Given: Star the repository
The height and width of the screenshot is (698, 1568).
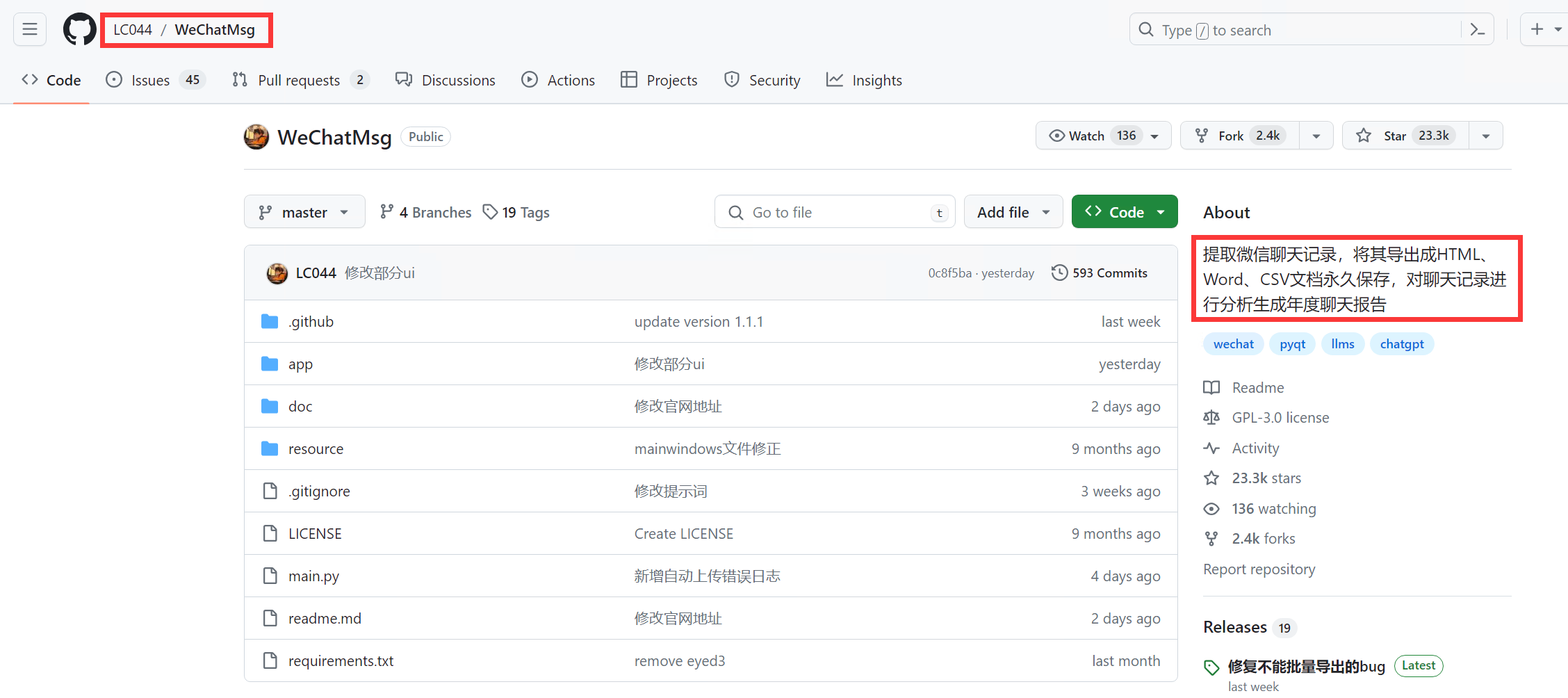Looking at the screenshot, I should tap(1405, 136).
